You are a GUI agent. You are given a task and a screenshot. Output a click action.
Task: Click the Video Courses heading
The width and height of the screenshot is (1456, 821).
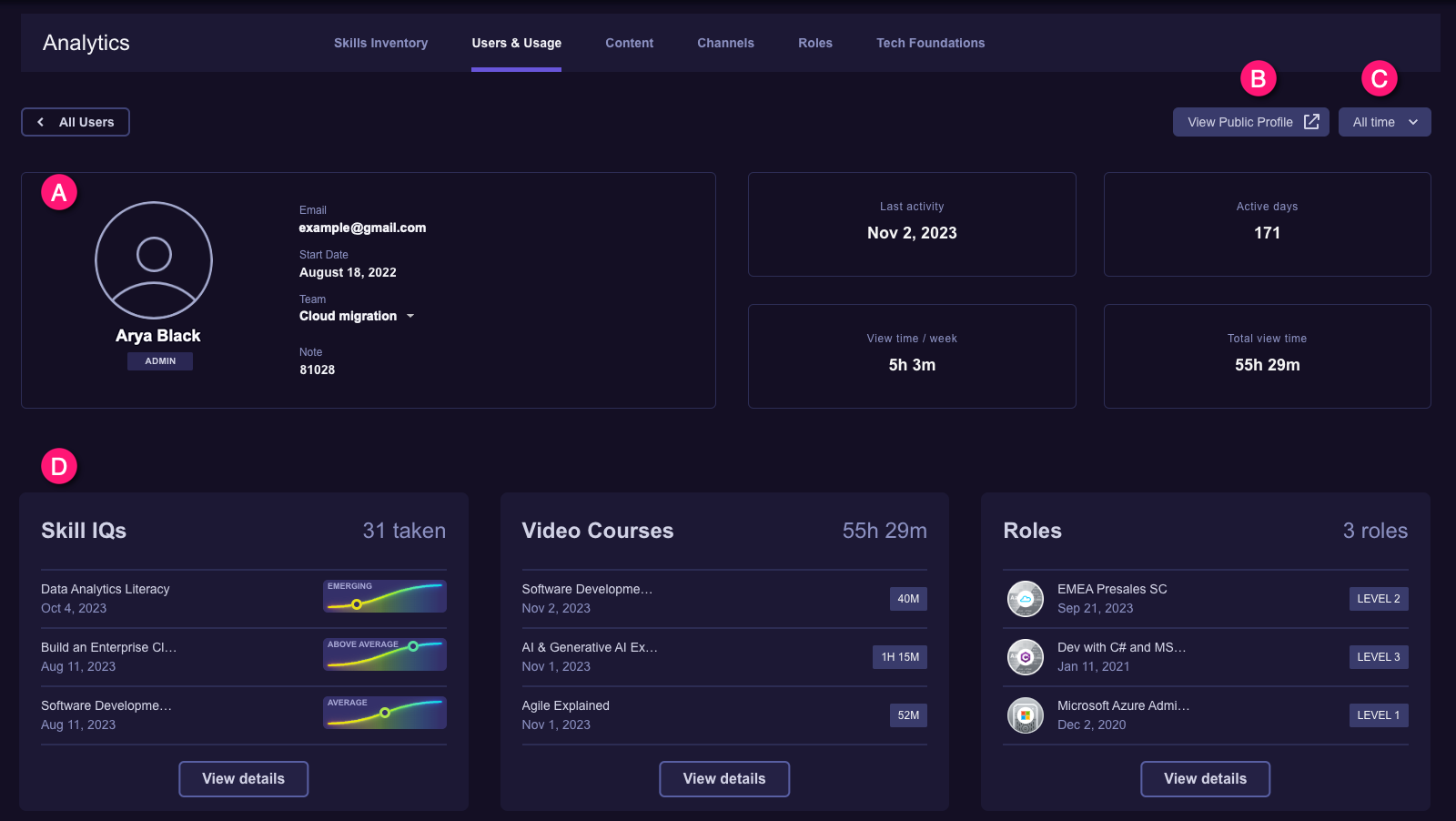pyautogui.click(x=598, y=531)
